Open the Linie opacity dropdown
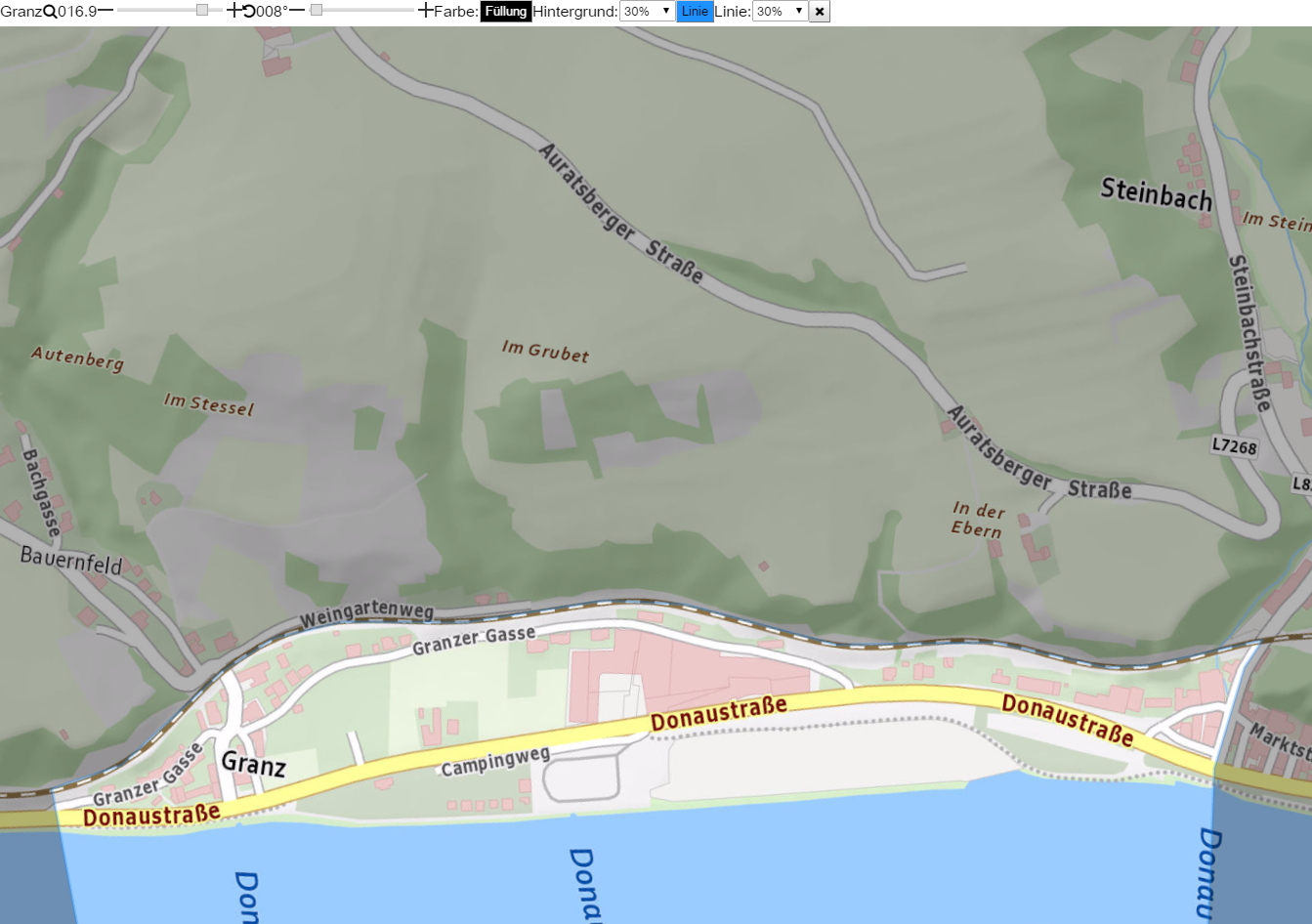The height and width of the screenshot is (924, 1312). [780, 12]
